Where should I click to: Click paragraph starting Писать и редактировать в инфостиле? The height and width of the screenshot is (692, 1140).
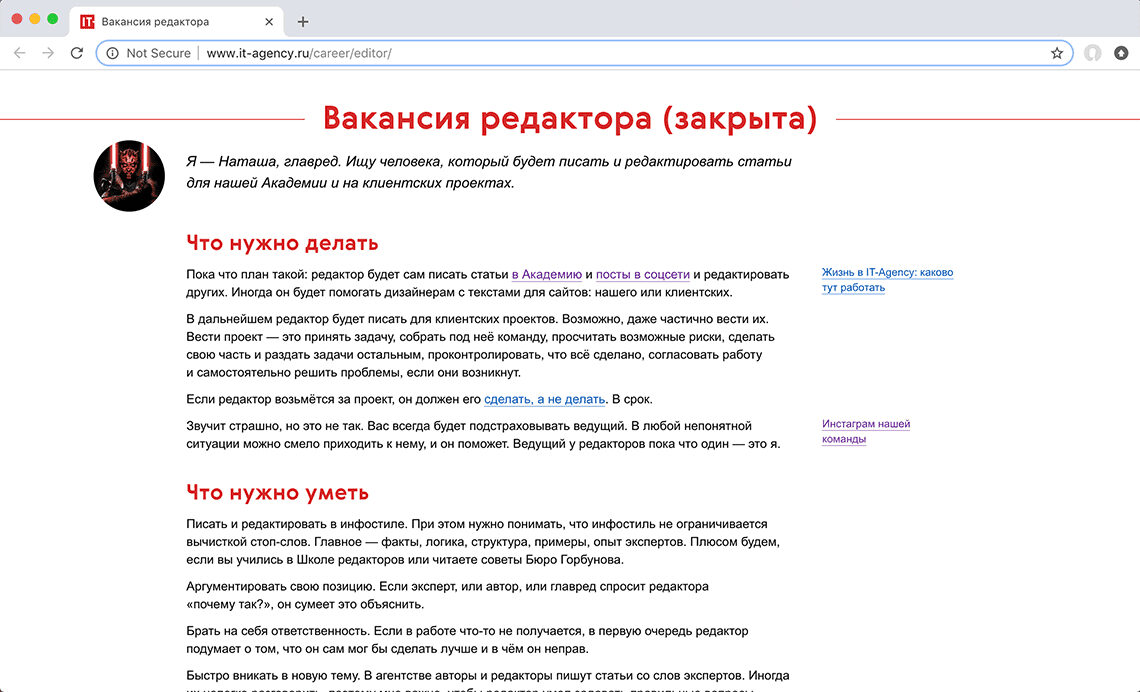coord(483,542)
